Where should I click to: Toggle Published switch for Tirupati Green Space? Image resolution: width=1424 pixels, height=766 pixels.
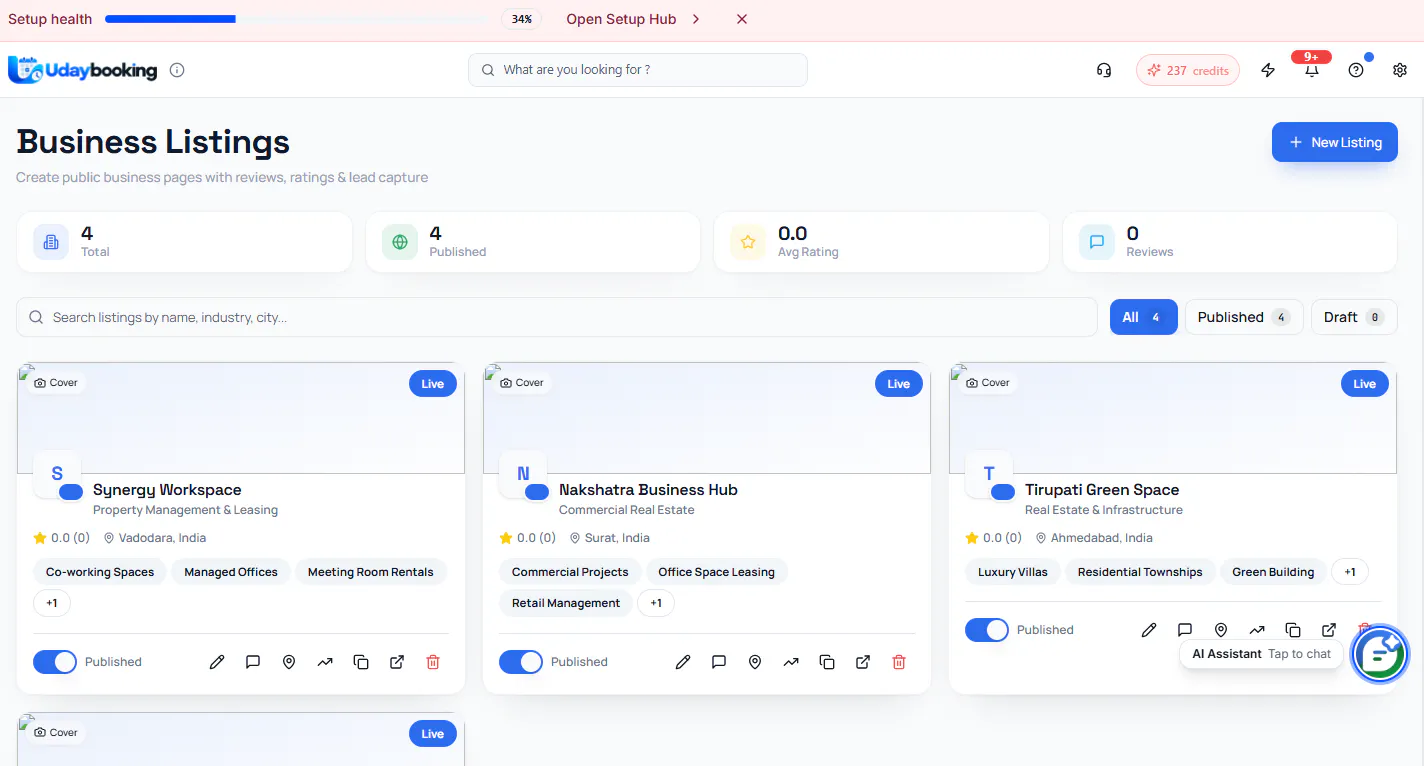987,630
